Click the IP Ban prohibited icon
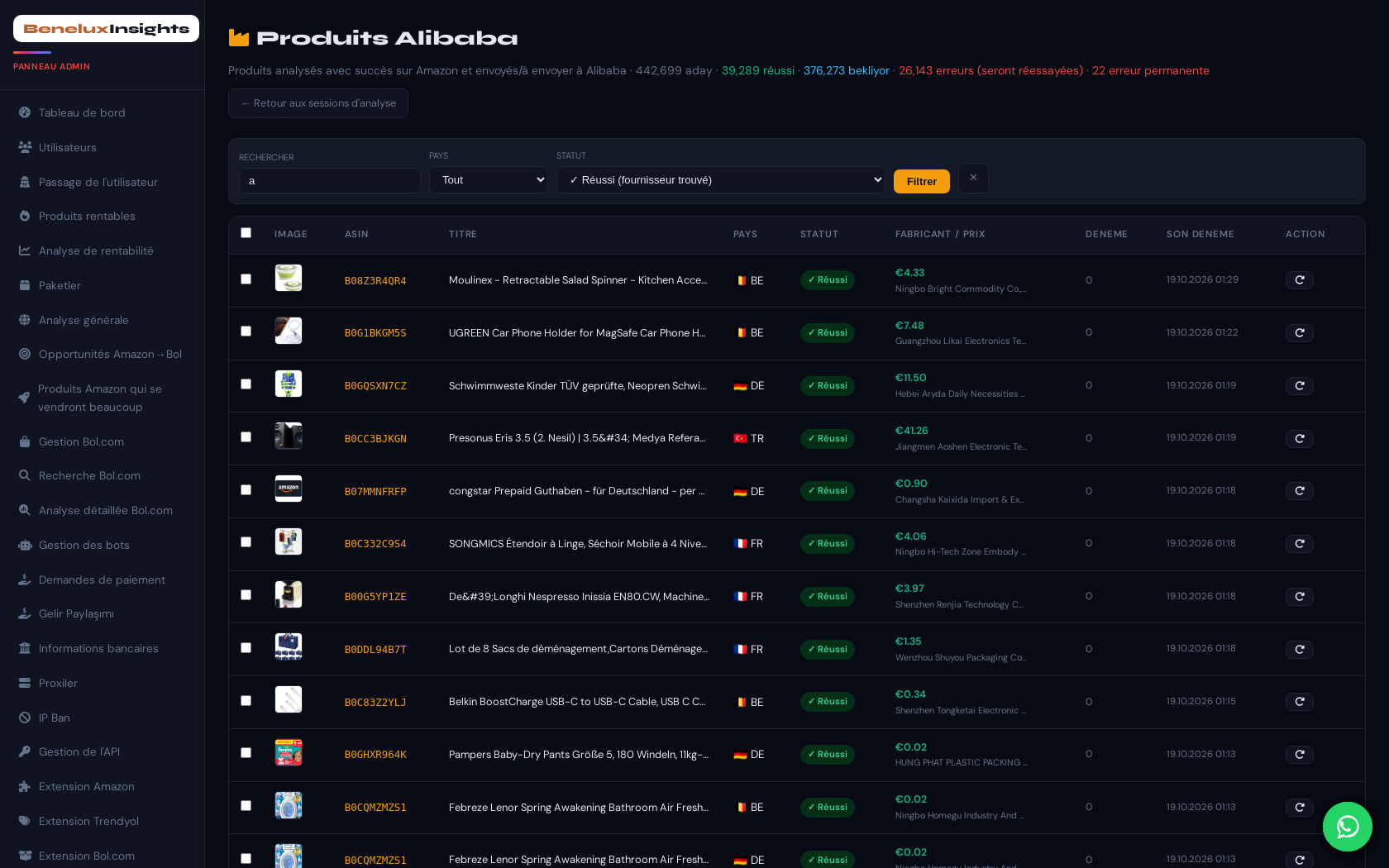The image size is (1389, 868). pos(25,718)
